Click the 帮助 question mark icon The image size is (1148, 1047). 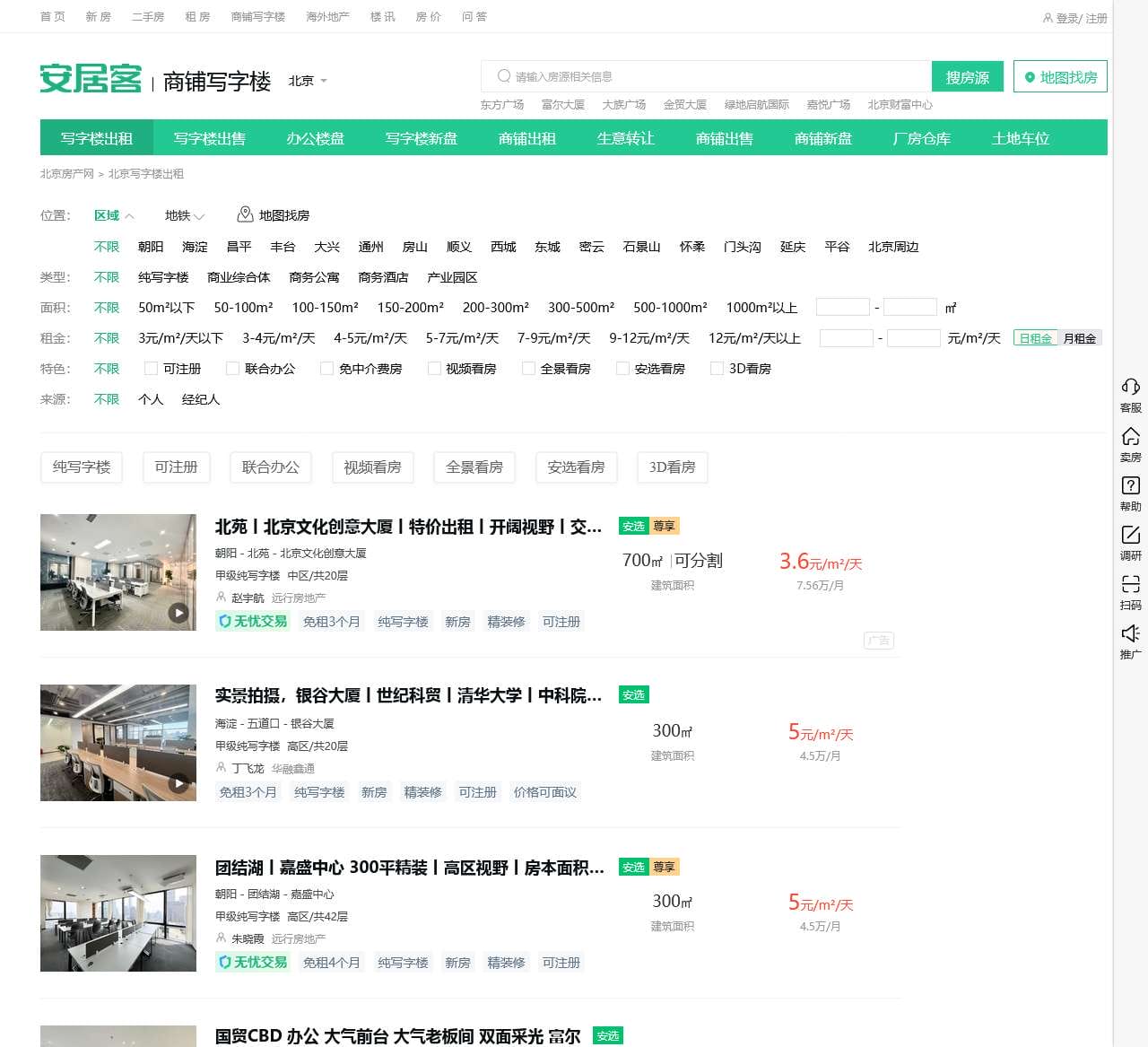coord(1130,485)
